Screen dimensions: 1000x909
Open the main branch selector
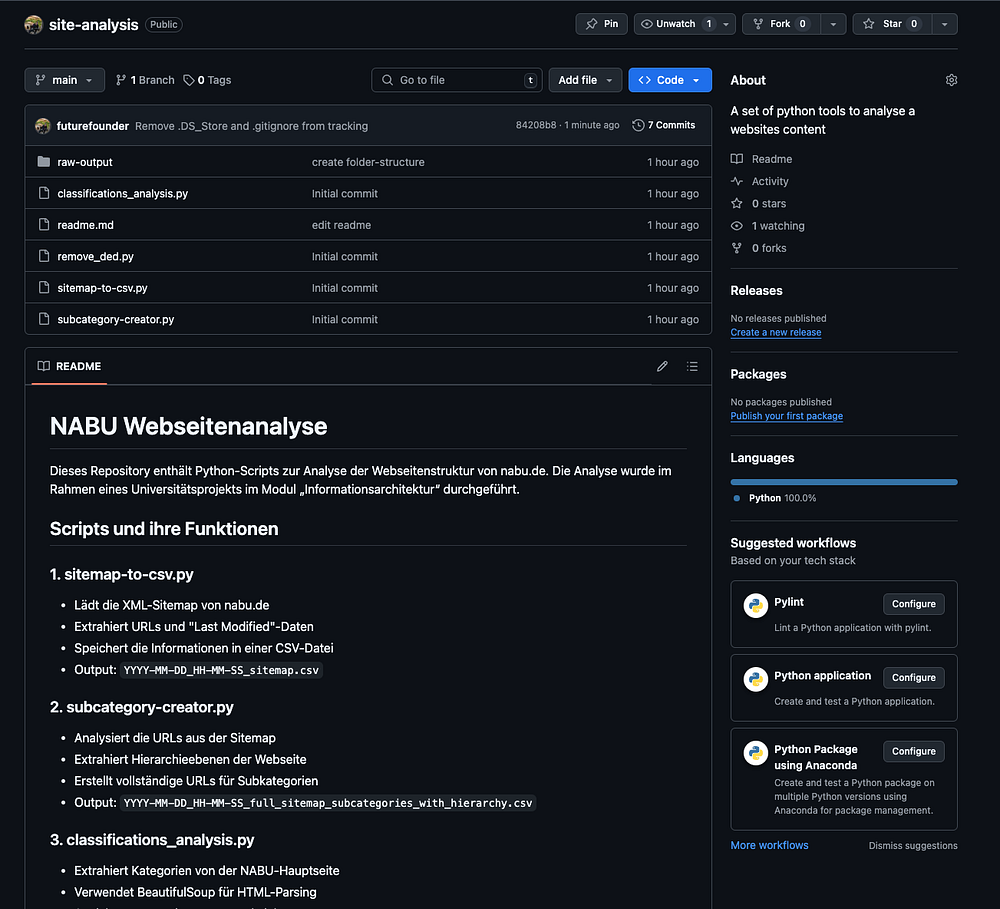[64, 80]
